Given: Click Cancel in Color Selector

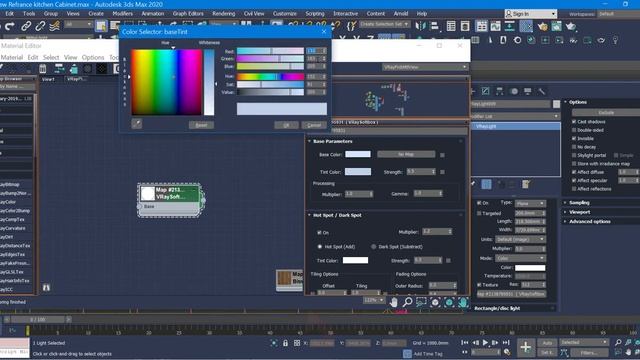Looking at the screenshot, I should point(314,125).
